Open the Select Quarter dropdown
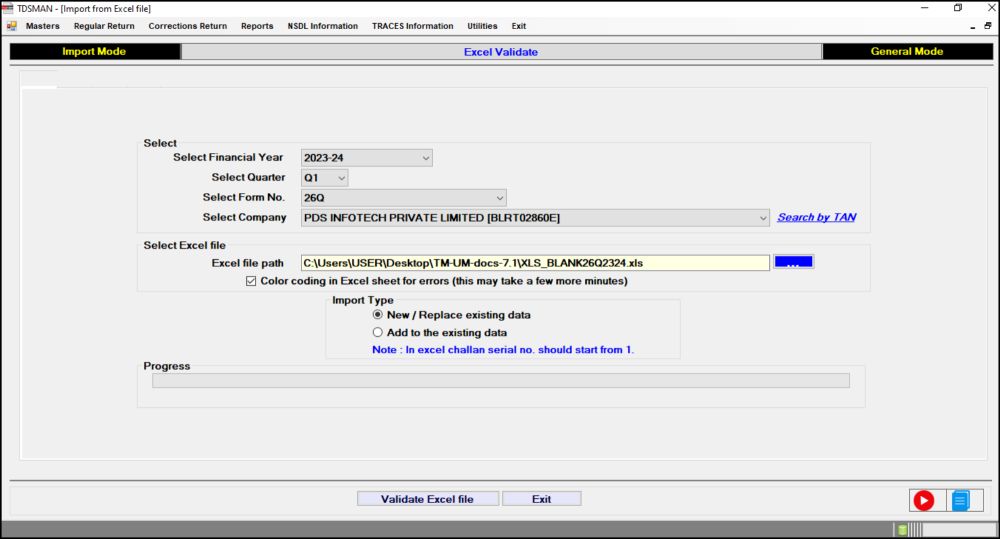Image resolution: width=1000 pixels, height=539 pixels. 325,178
